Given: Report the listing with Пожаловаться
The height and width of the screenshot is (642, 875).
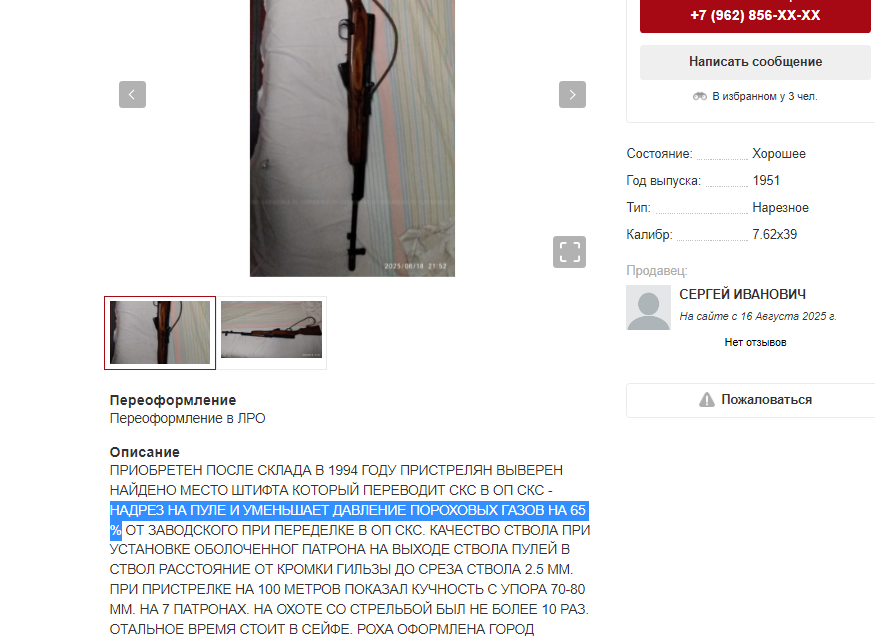Looking at the screenshot, I should [755, 400].
